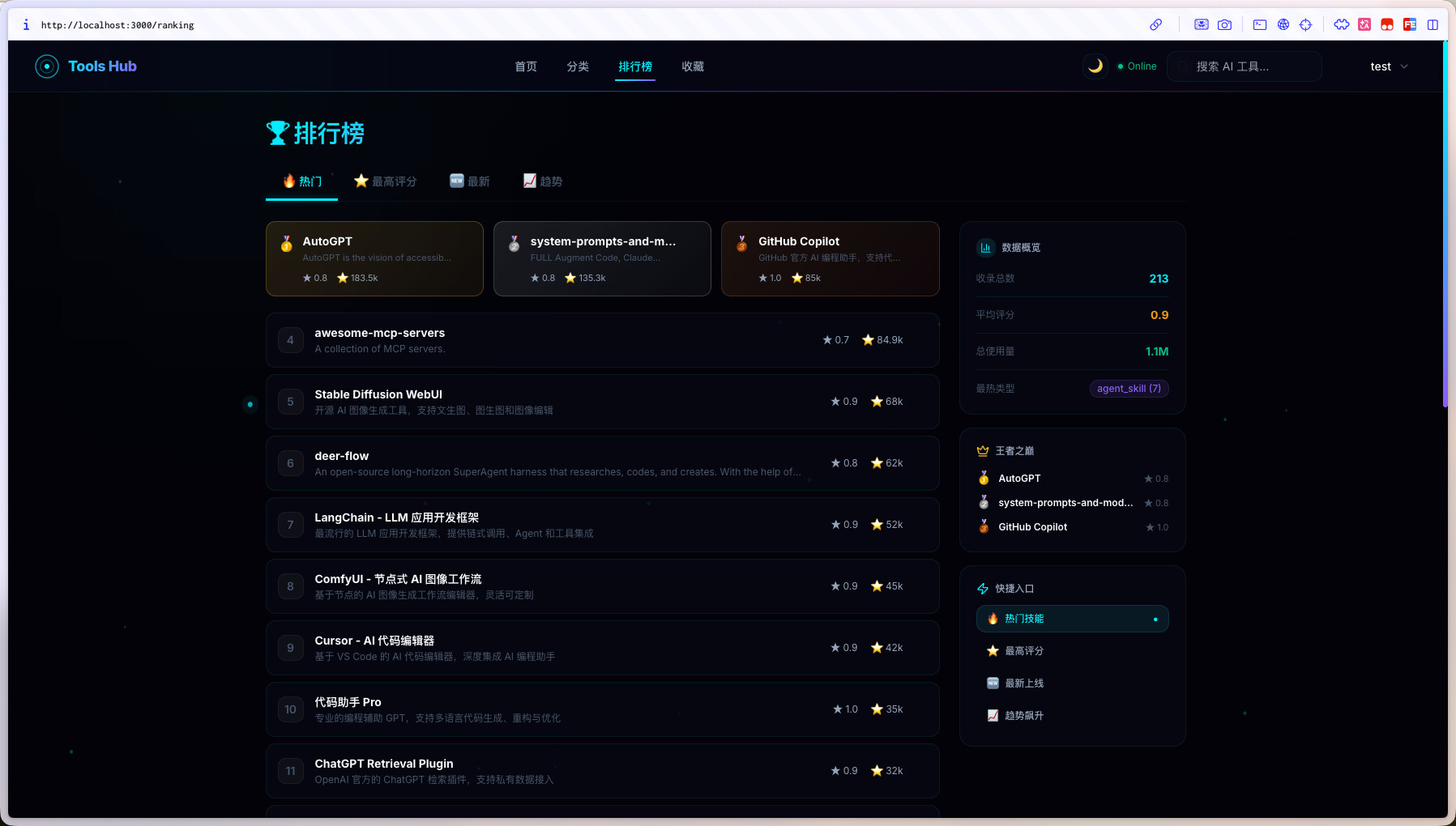Screen dimensions: 1456x826
Task: Click the gold medal icon on AutoGPT card
Action: click(x=287, y=244)
